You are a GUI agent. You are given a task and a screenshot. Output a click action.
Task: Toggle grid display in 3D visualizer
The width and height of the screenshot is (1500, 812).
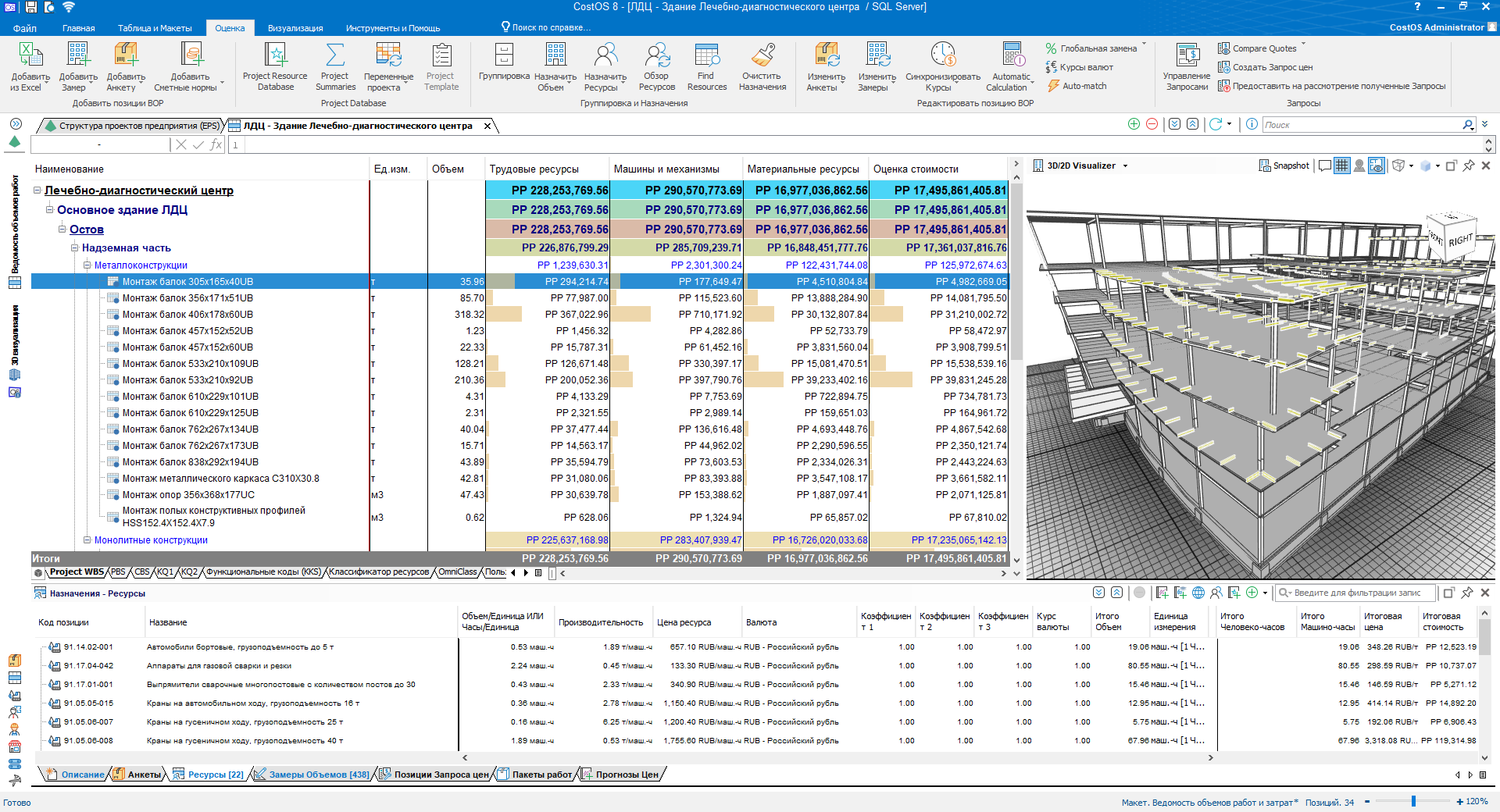(x=1341, y=166)
